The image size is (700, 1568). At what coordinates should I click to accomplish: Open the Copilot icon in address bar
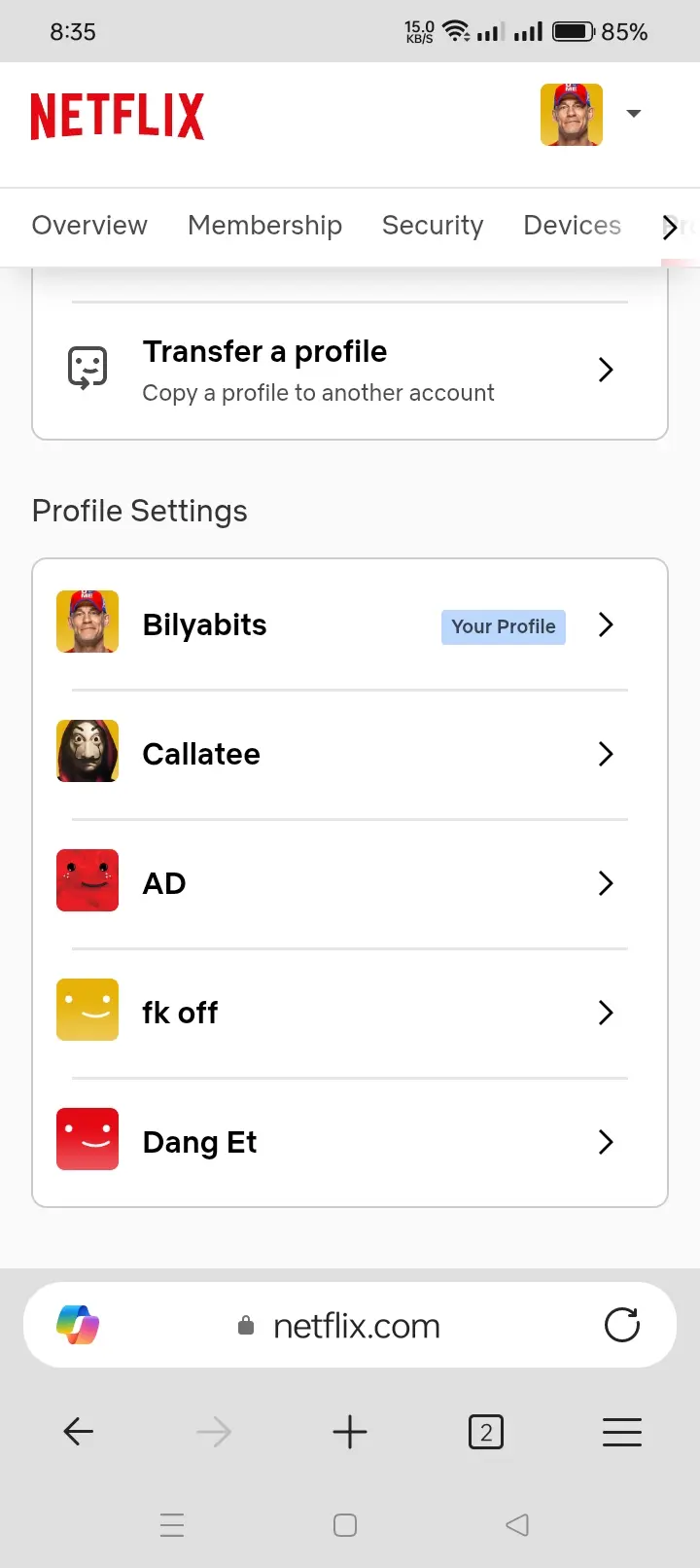pos(78,1325)
